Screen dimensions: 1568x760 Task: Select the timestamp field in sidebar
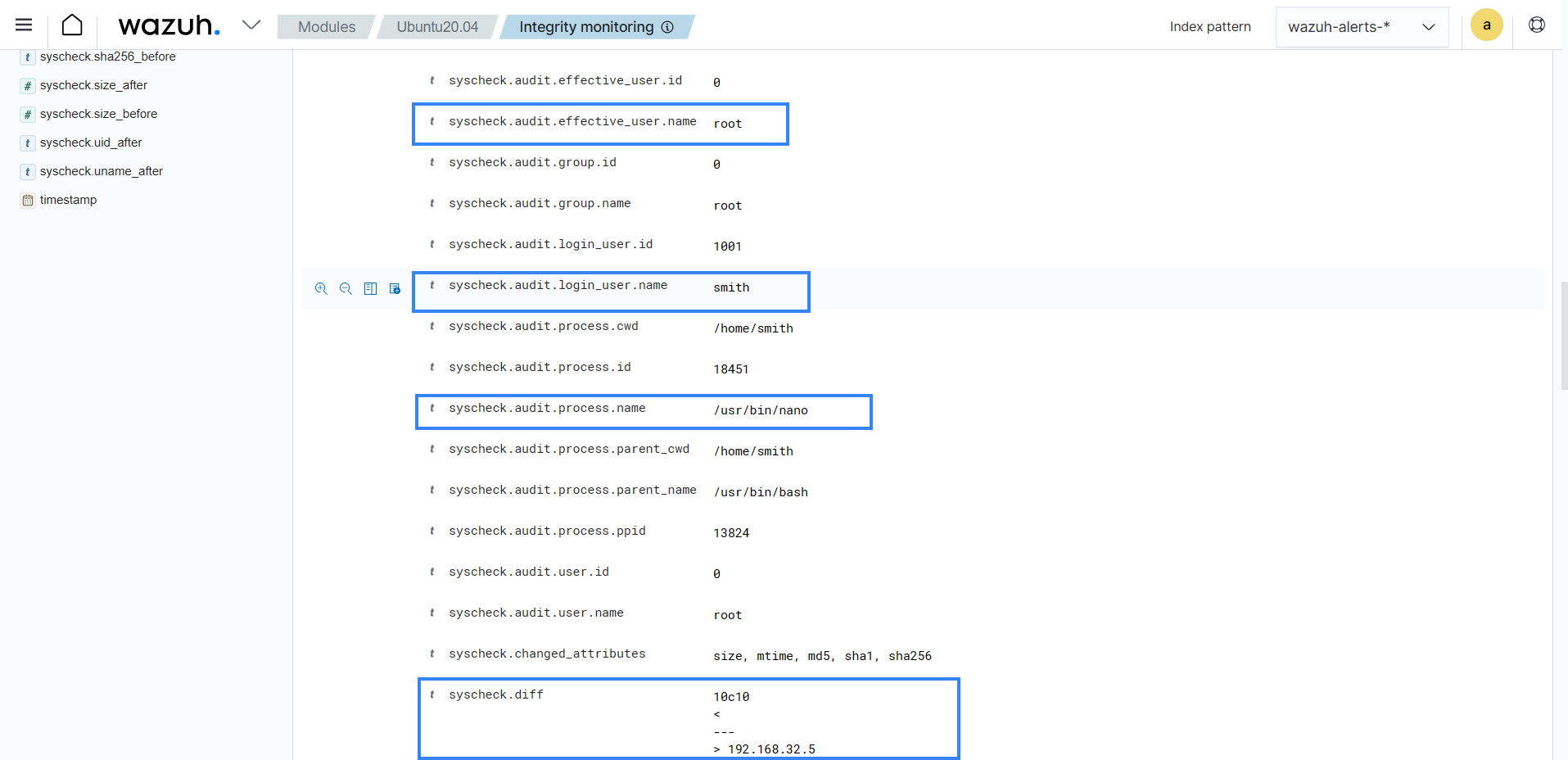(x=68, y=200)
